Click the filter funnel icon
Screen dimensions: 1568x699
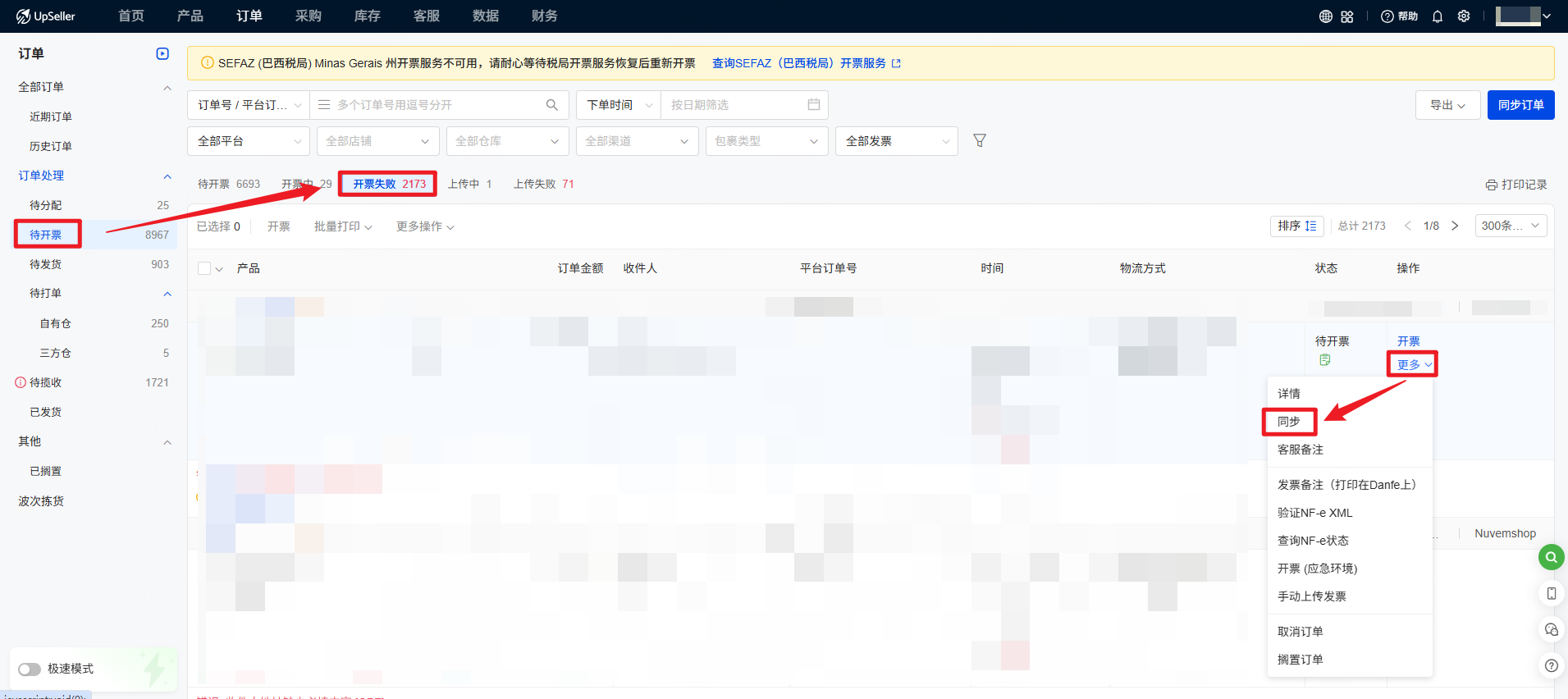979,141
